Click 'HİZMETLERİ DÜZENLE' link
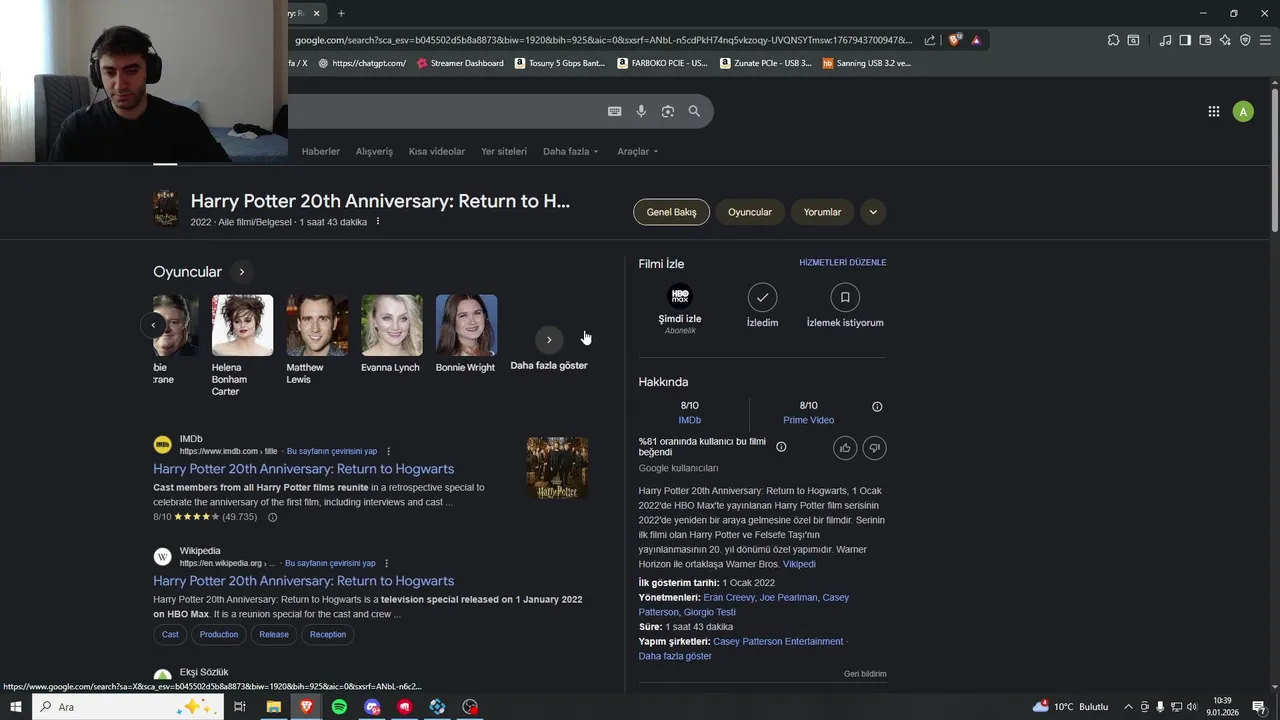1280x720 pixels. point(843,262)
